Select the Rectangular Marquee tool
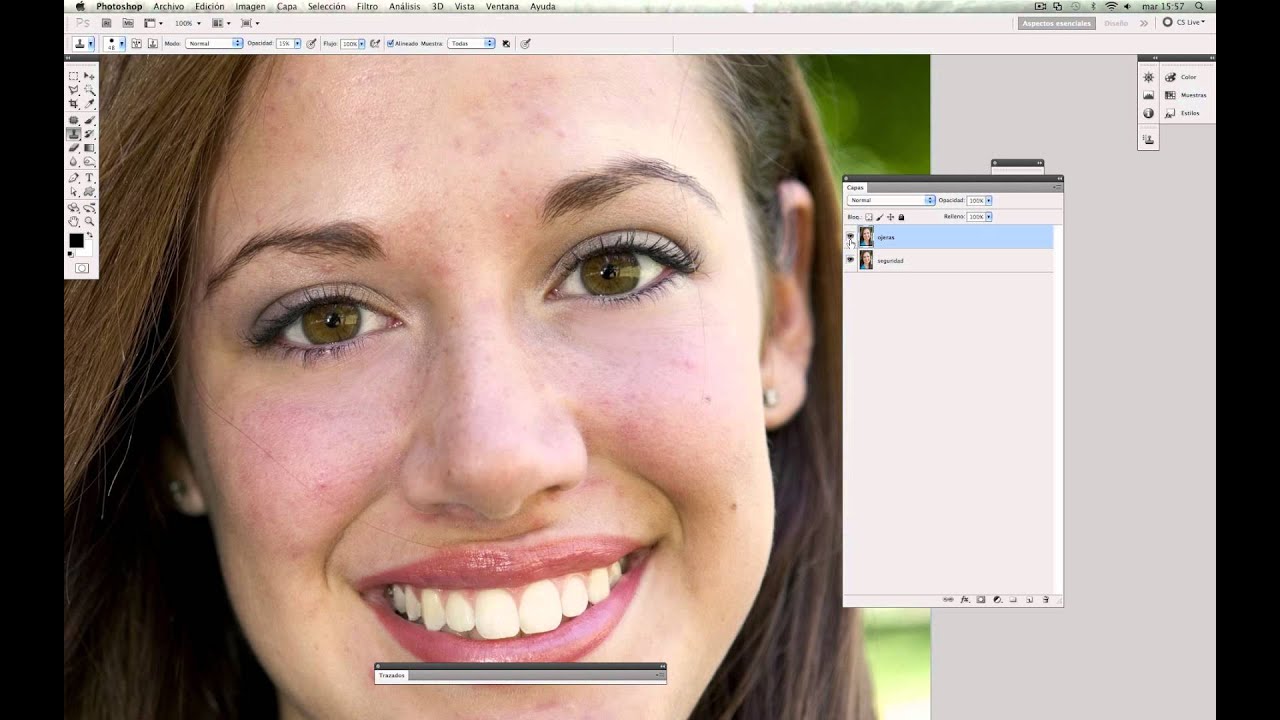The height and width of the screenshot is (720, 1280). (x=74, y=76)
